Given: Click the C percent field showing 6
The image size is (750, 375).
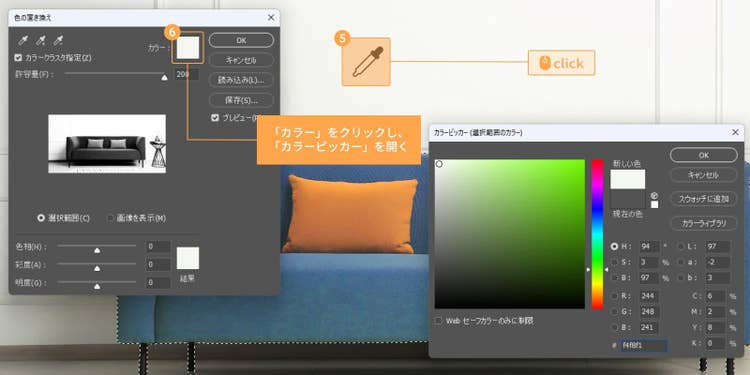Looking at the screenshot, I should 715,296.
